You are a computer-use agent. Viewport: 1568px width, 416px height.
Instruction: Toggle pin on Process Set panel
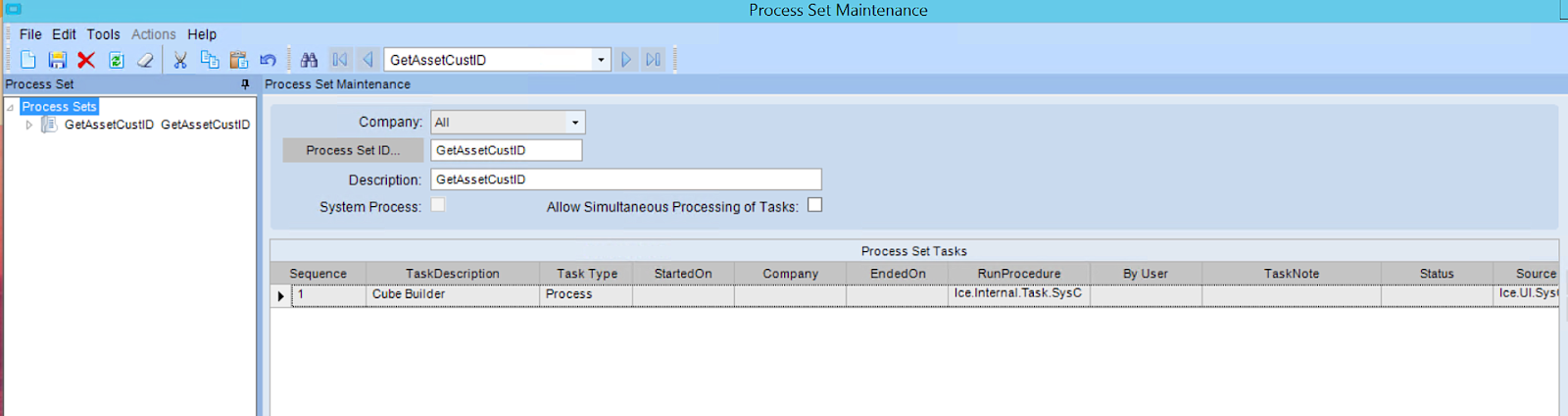245,84
